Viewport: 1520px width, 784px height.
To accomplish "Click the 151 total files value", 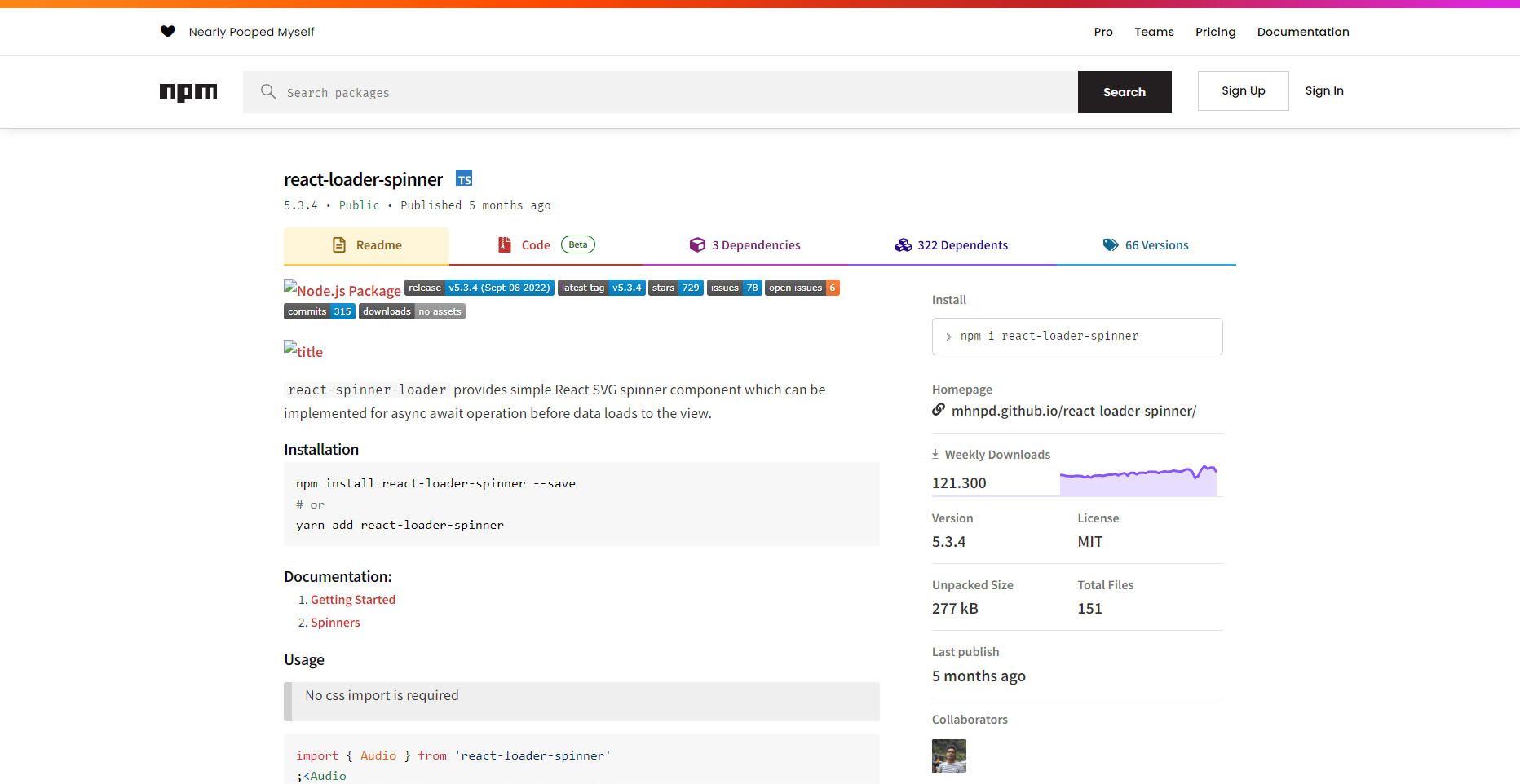I will (1089, 609).
